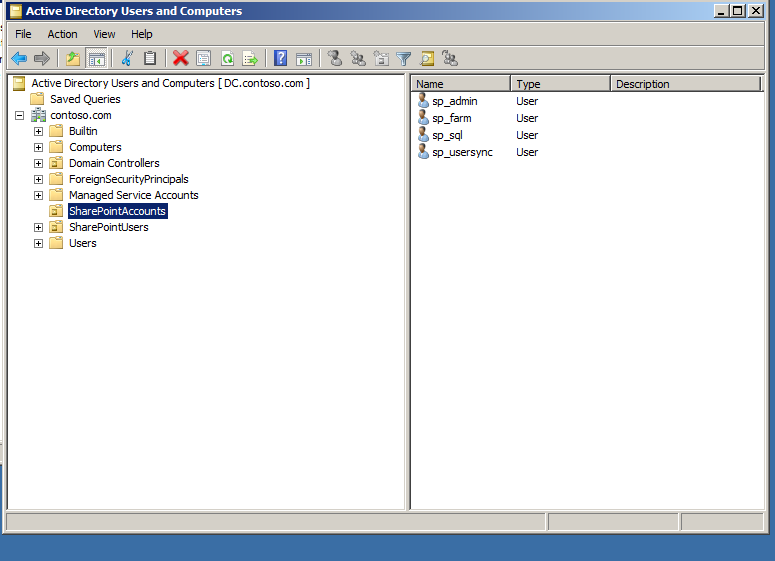Click the Back arrow toolbar icon
775x561 pixels.
[19, 58]
